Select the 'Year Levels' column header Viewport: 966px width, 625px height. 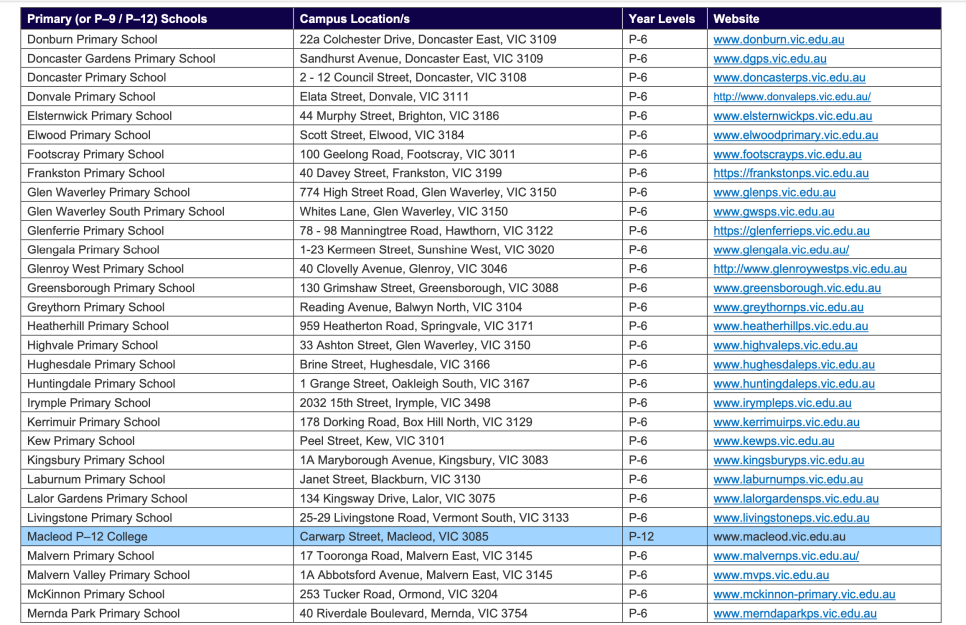point(661,19)
